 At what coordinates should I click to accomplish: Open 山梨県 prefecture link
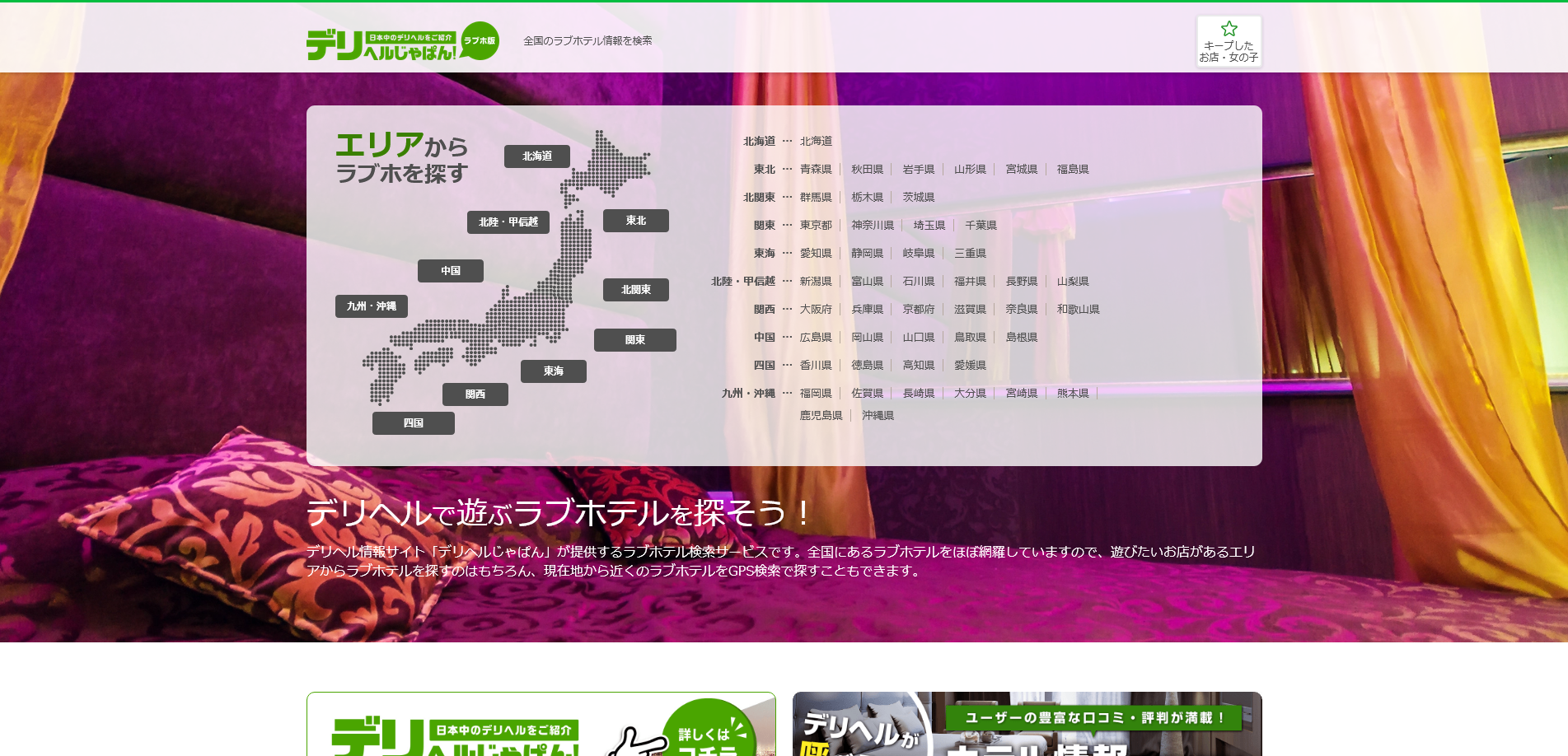tap(1073, 282)
